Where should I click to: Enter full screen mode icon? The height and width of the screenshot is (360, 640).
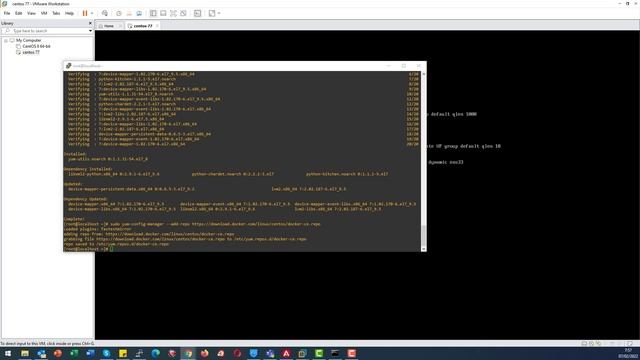[x=173, y=13]
